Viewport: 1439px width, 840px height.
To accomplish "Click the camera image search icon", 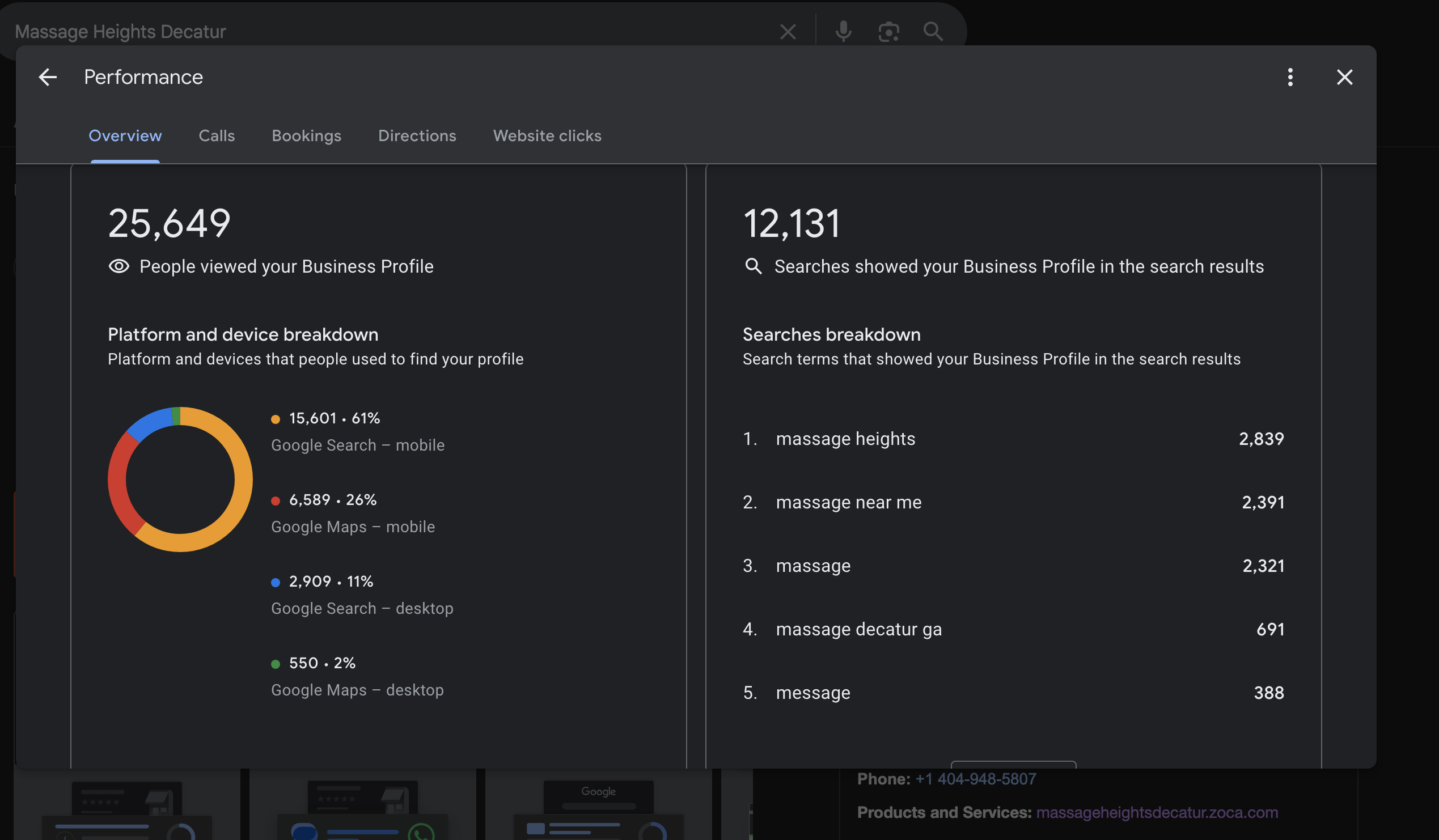I will point(888,31).
